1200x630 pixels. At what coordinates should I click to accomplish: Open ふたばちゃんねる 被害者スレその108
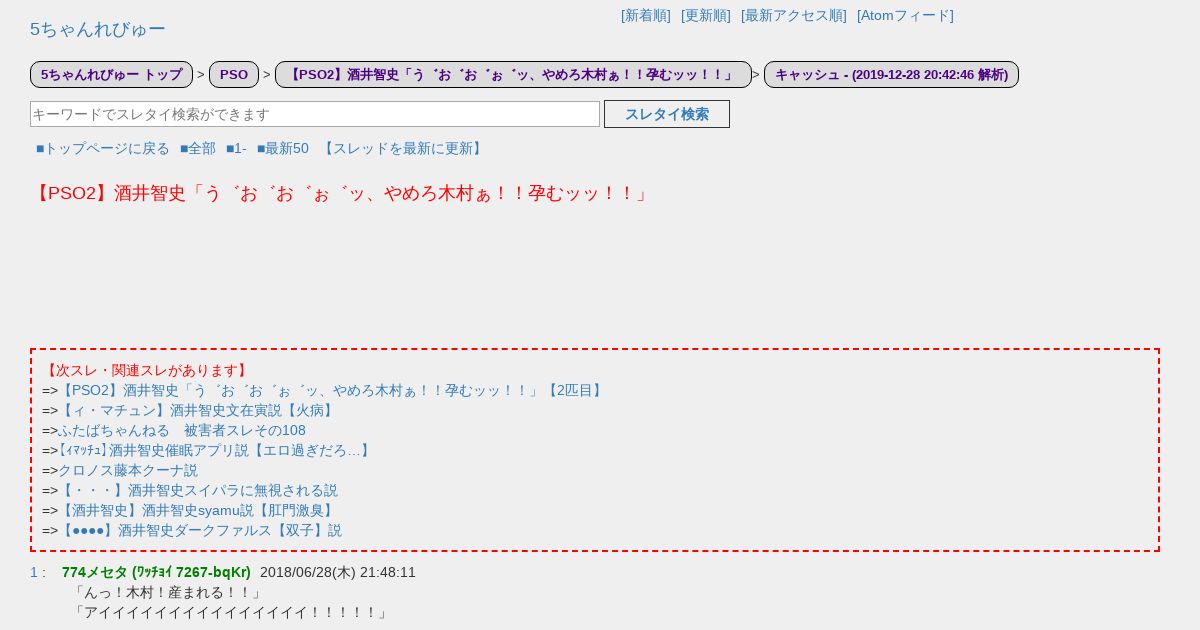182,430
